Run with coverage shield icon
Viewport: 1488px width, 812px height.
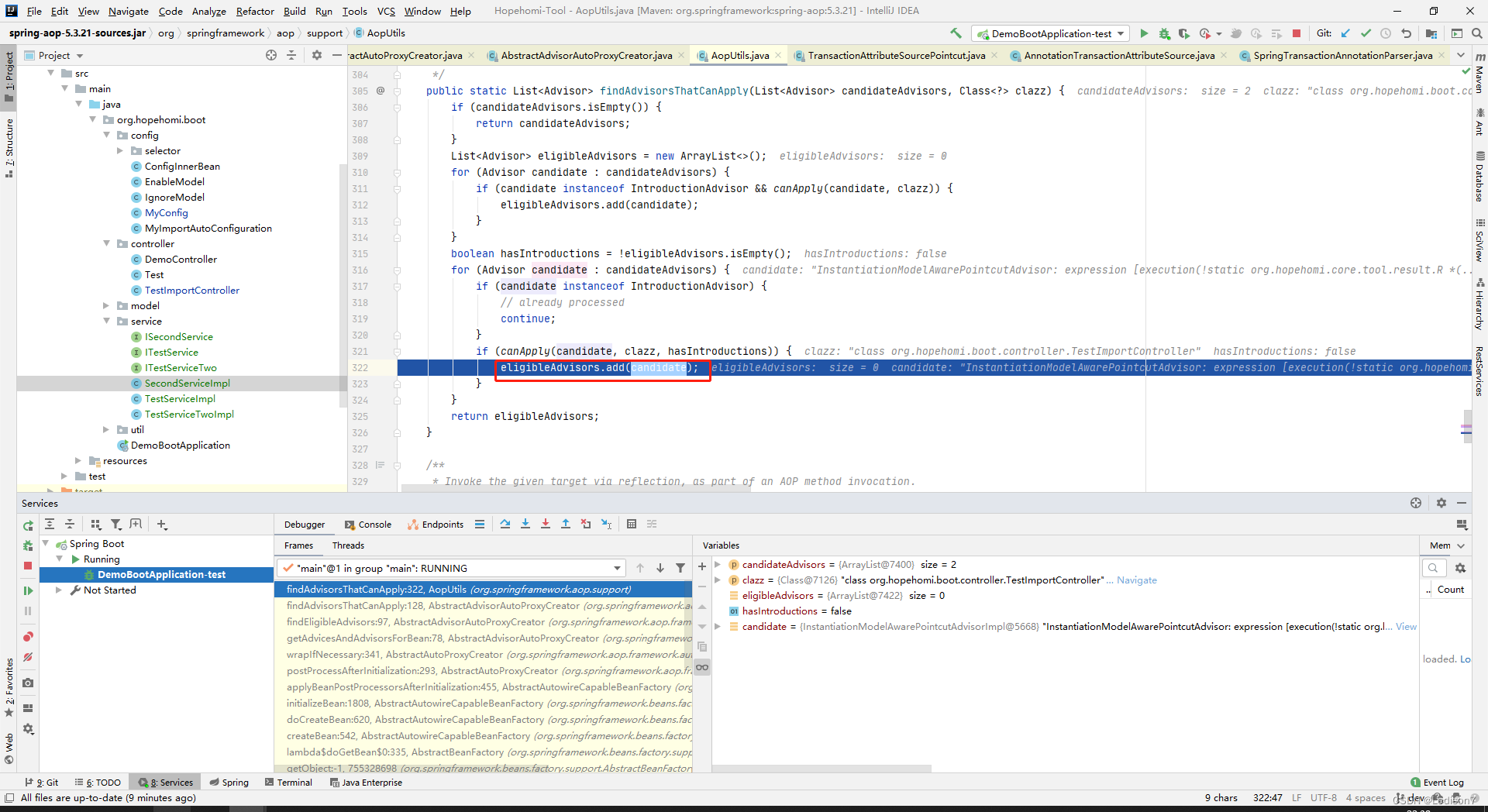tap(1183, 33)
